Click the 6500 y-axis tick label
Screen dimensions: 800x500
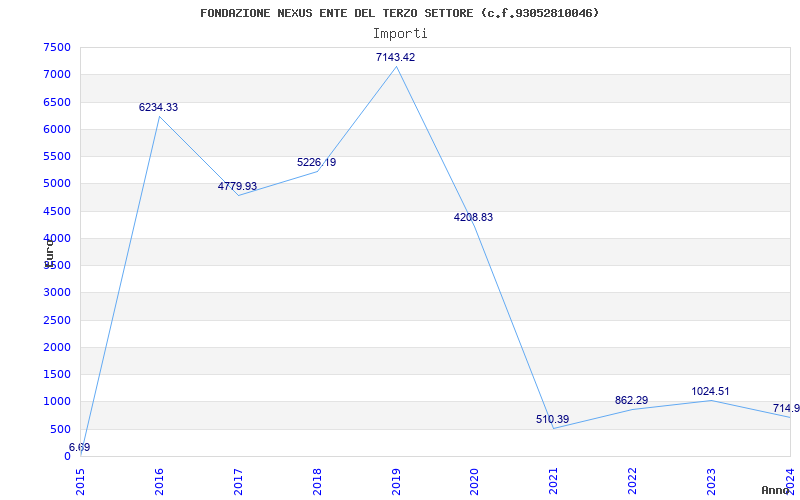tap(57, 102)
